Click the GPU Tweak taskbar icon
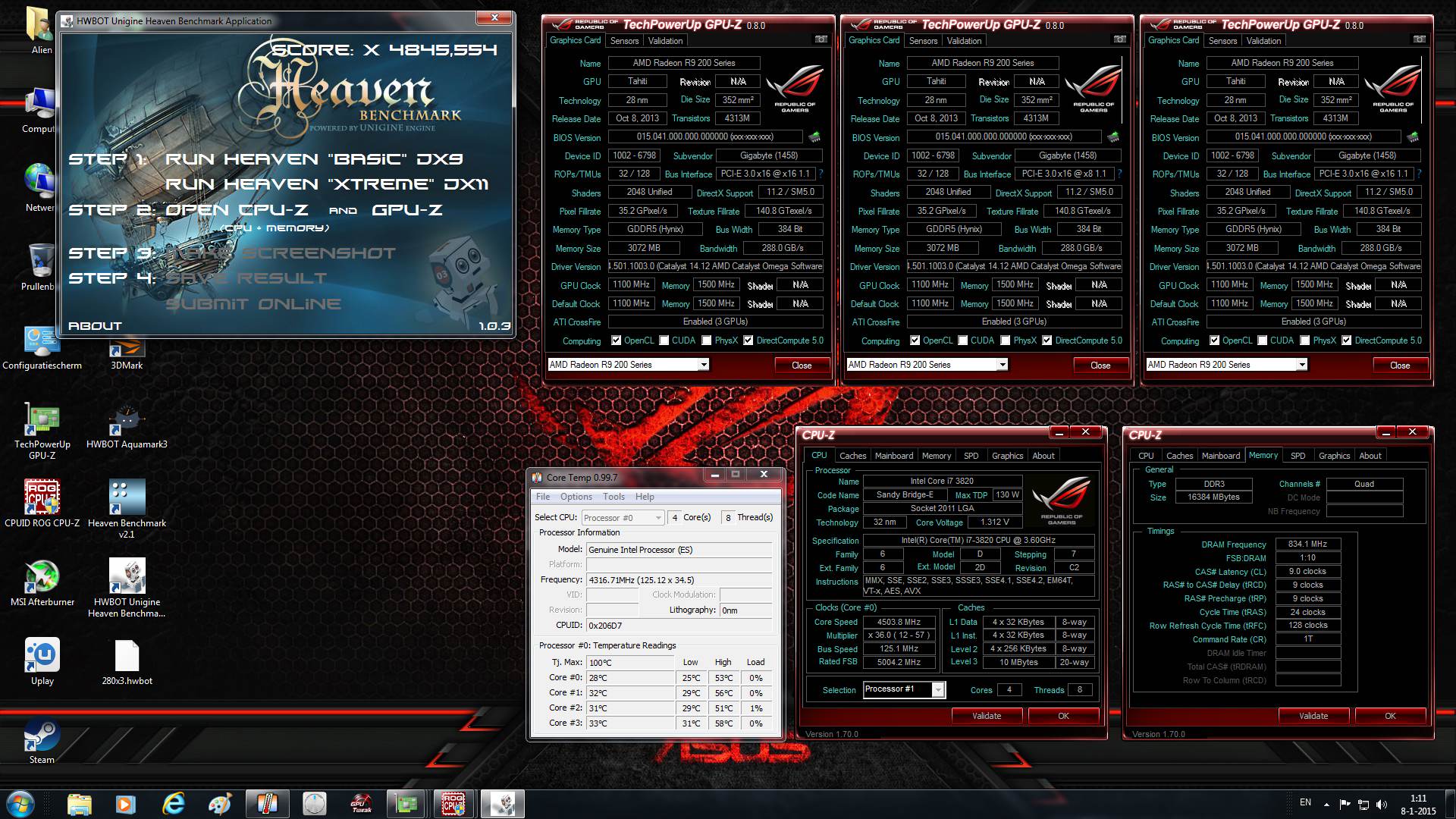This screenshot has height=819, width=1456. (x=361, y=804)
